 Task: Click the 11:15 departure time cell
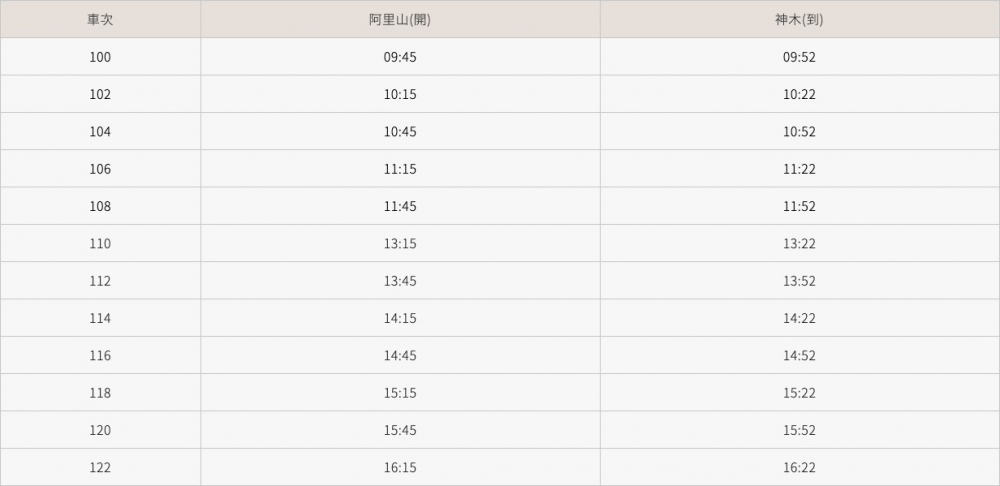[400, 169]
